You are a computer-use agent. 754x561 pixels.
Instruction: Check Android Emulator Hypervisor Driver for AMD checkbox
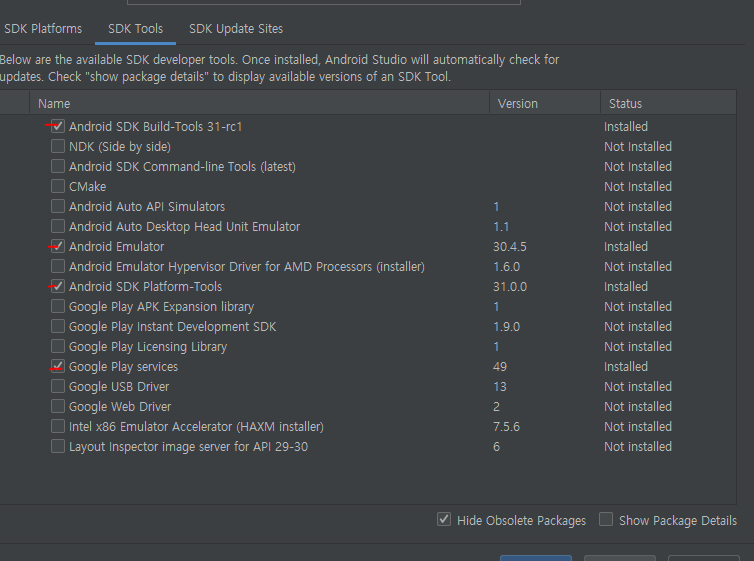(58, 266)
